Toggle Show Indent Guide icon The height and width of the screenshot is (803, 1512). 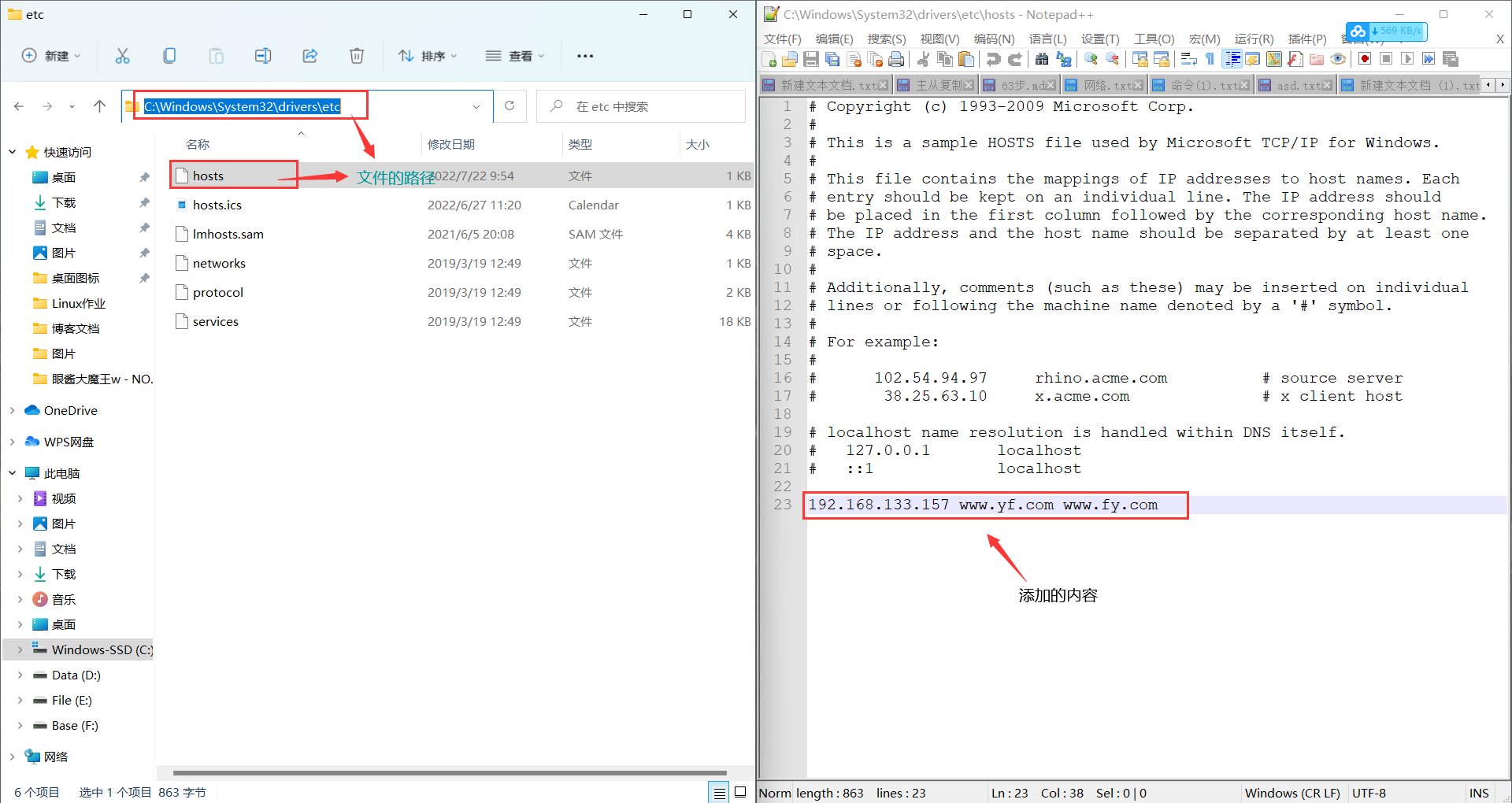1232,60
